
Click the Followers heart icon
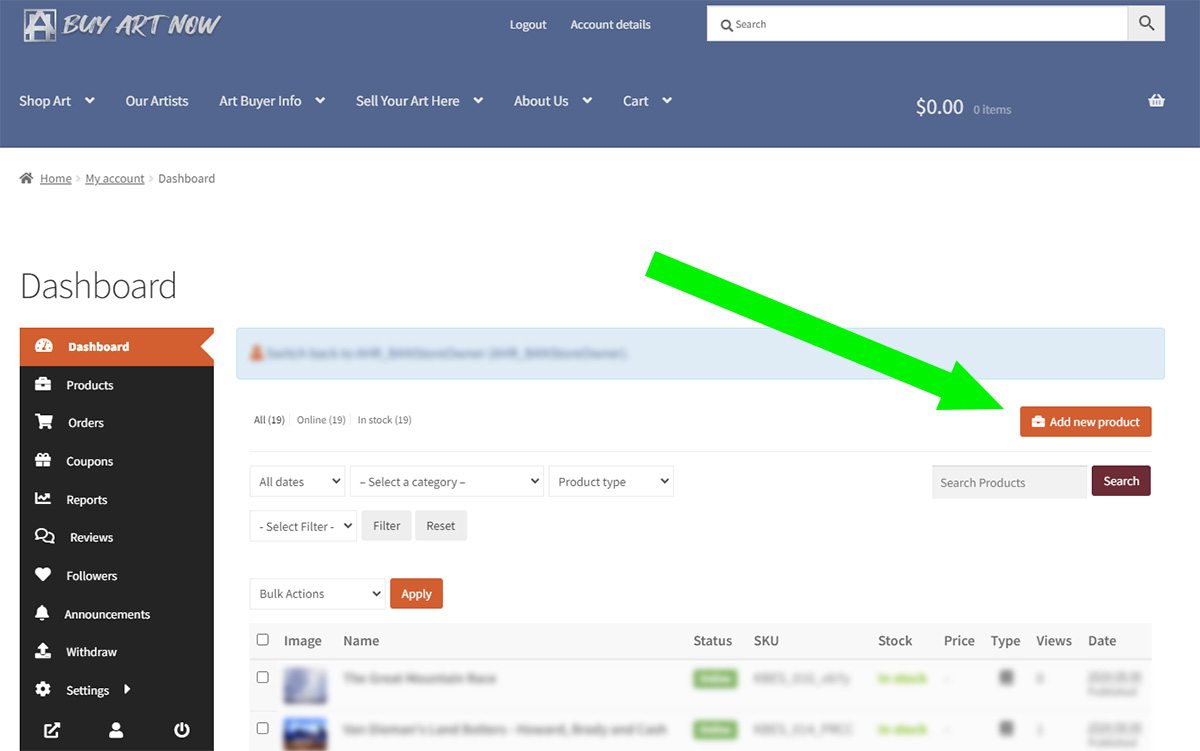43,575
